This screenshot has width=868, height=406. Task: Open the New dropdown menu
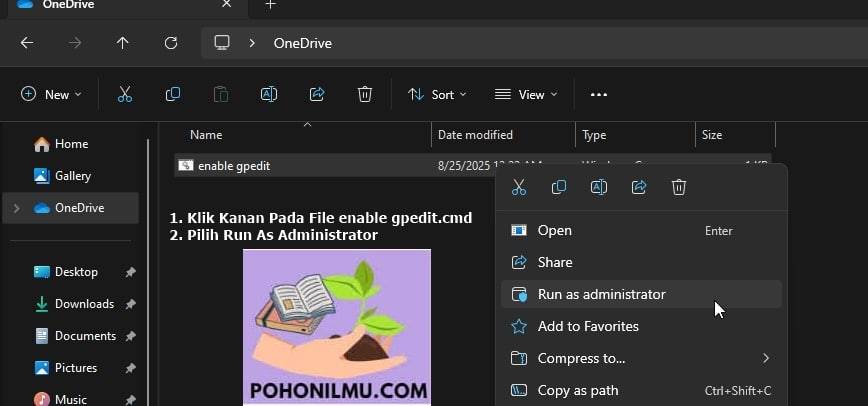click(50, 95)
